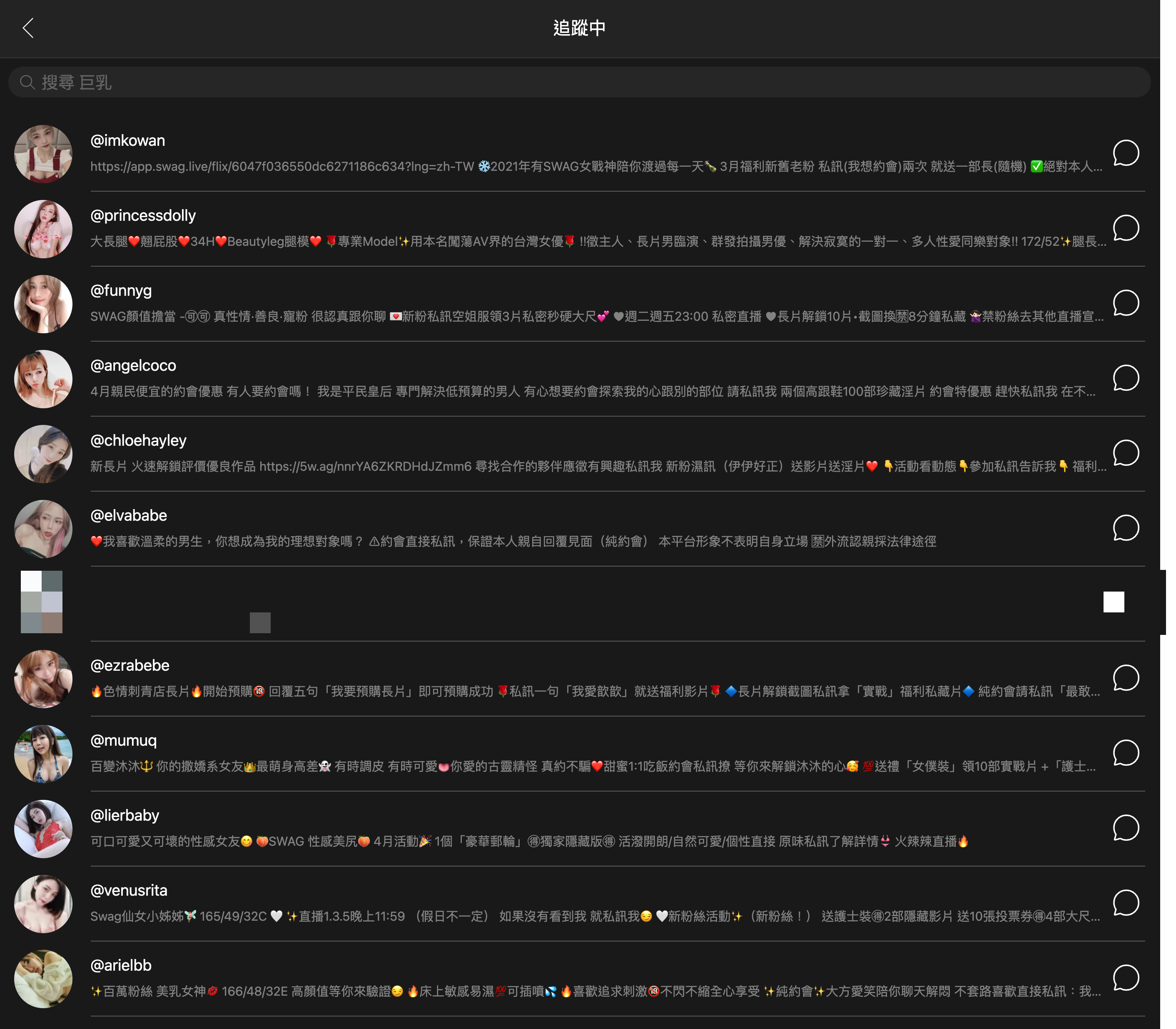The width and height of the screenshot is (1176, 1029).
Task: Message @funnyg via chat bubble
Action: click(1126, 303)
